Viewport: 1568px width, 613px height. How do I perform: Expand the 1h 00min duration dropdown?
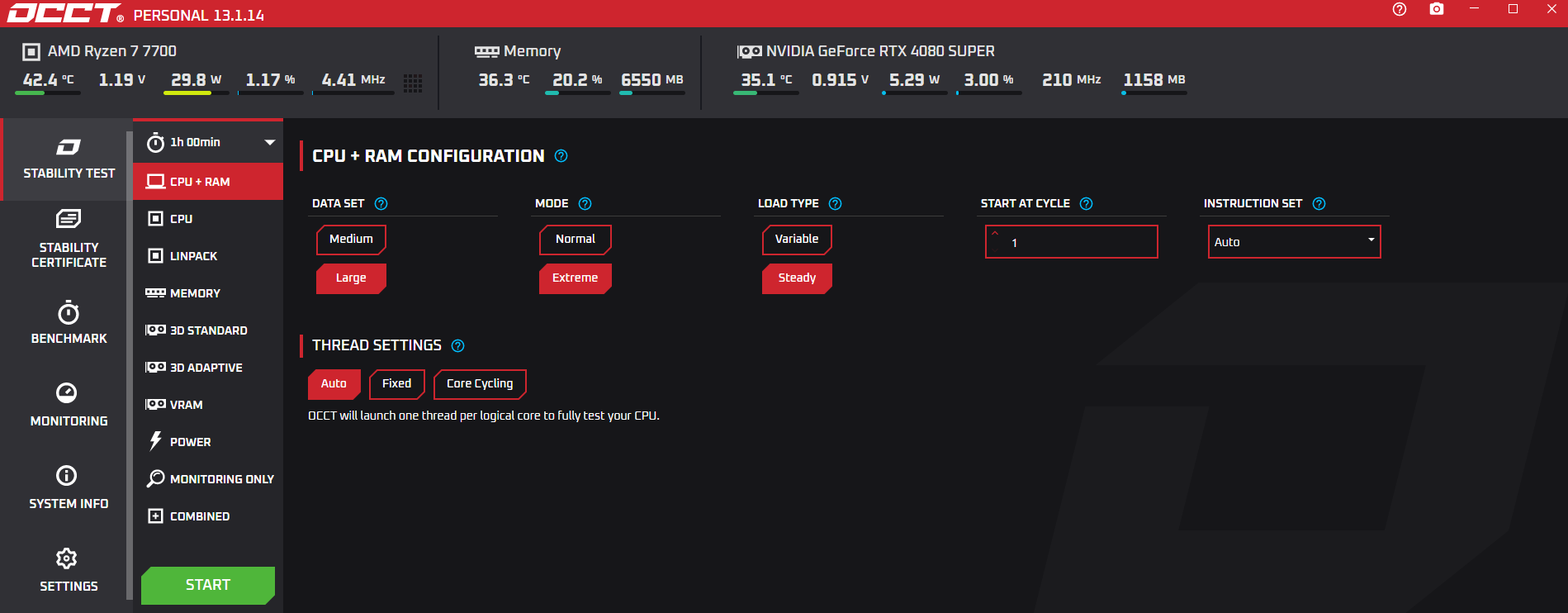tap(269, 142)
